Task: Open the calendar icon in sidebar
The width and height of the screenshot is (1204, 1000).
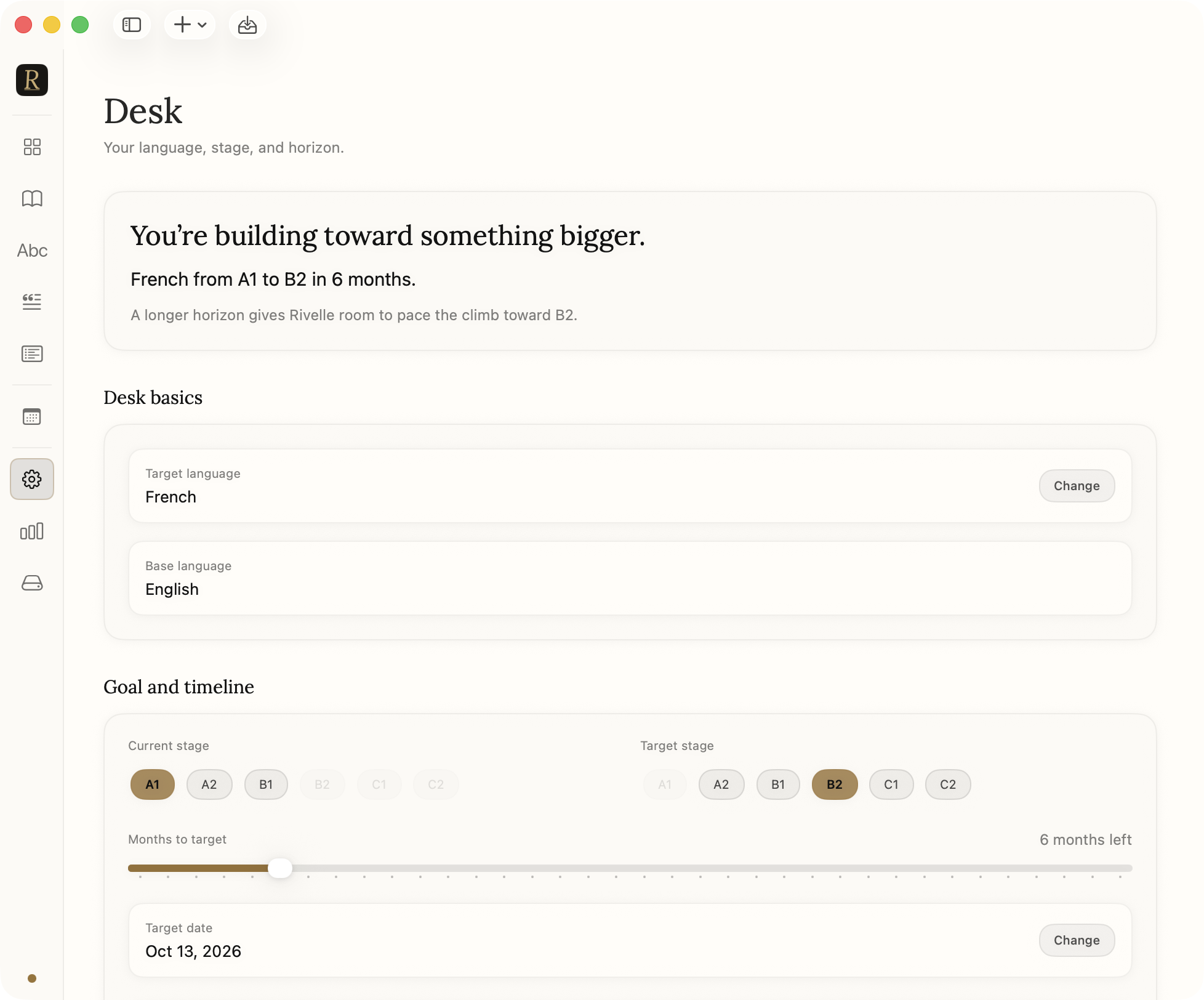Action: coord(32,417)
